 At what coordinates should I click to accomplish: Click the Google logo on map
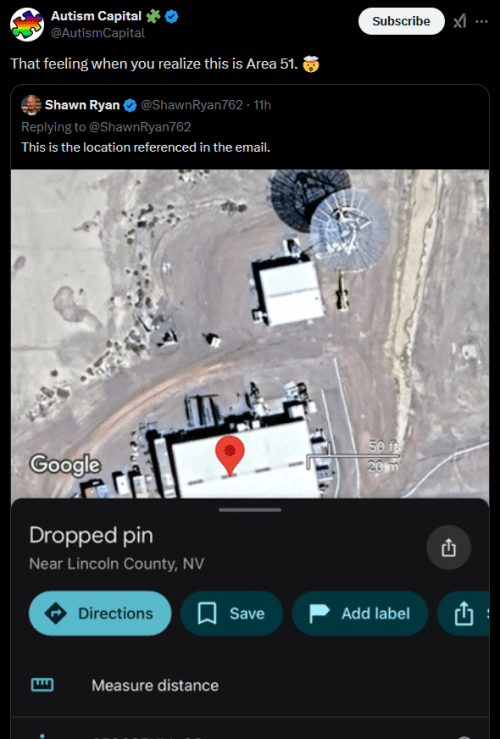click(65, 464)
